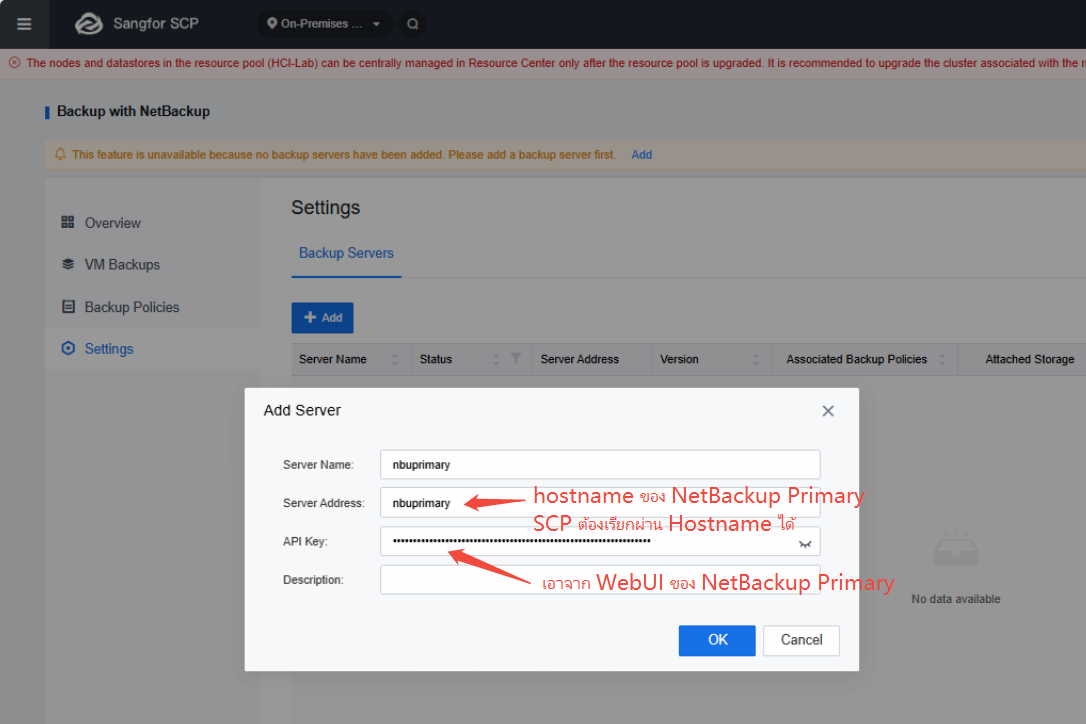Click Cancel in the Add Server dialog

coord(801,640)
